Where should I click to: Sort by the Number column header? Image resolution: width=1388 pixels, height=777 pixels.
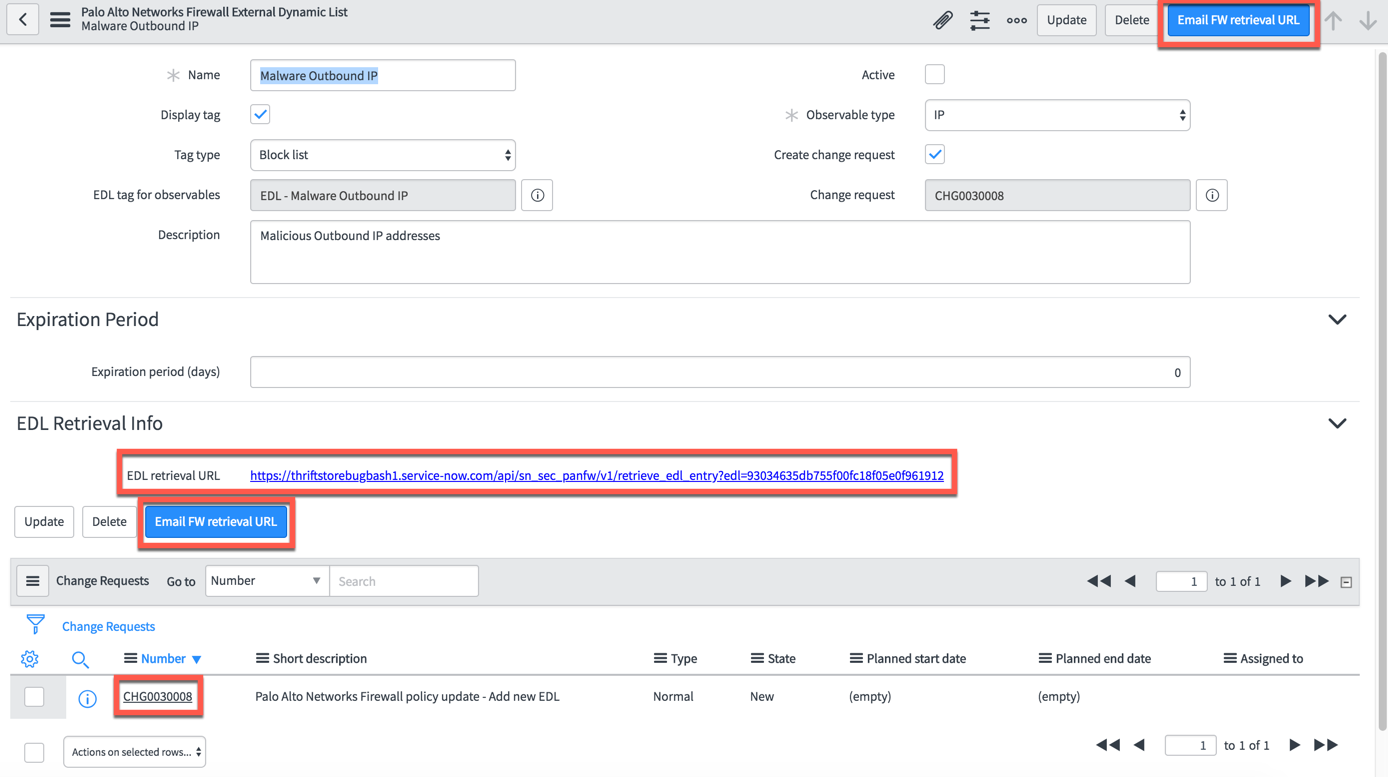tap(163, 658)
